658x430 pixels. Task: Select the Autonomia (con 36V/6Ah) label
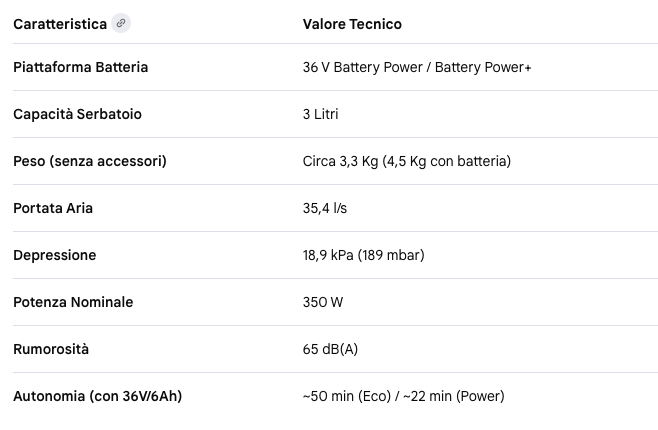(97, 396)
